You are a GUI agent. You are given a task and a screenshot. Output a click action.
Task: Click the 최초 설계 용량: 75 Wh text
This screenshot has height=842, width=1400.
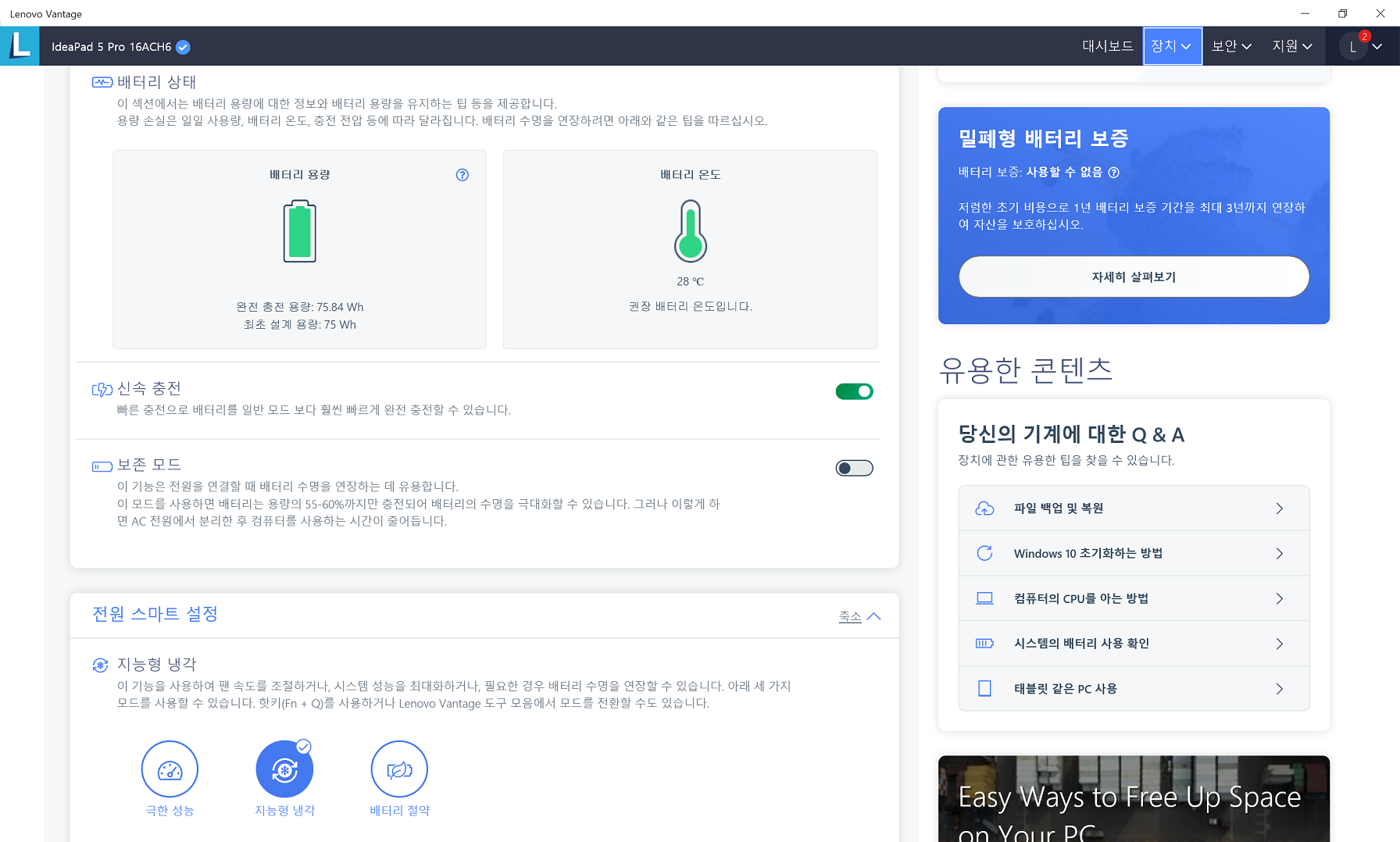click(300, 324)
